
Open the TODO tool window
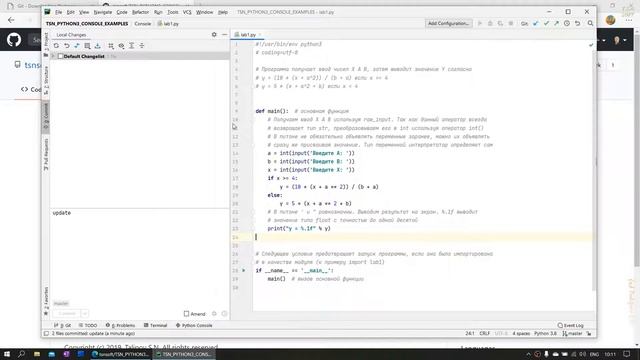pyautogui.click(x=88, y=325)
